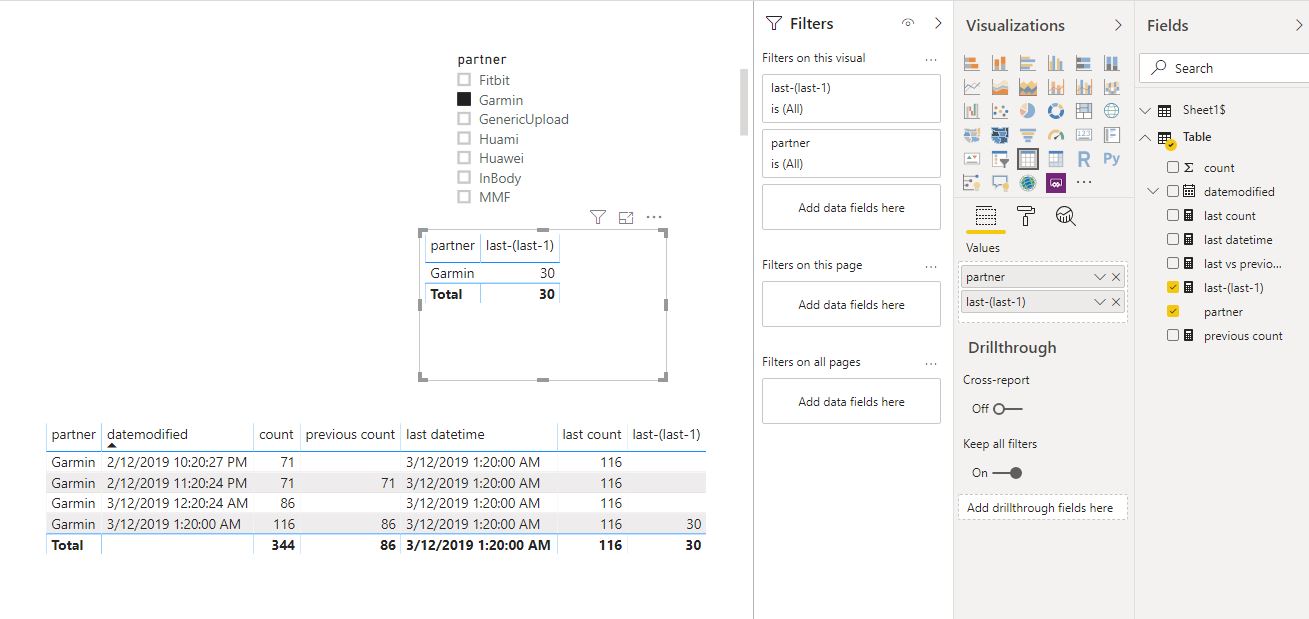Open Filters on this page options menu
Image resolution: width=1309 pixels, height=619 pixels.
[931, 266]
